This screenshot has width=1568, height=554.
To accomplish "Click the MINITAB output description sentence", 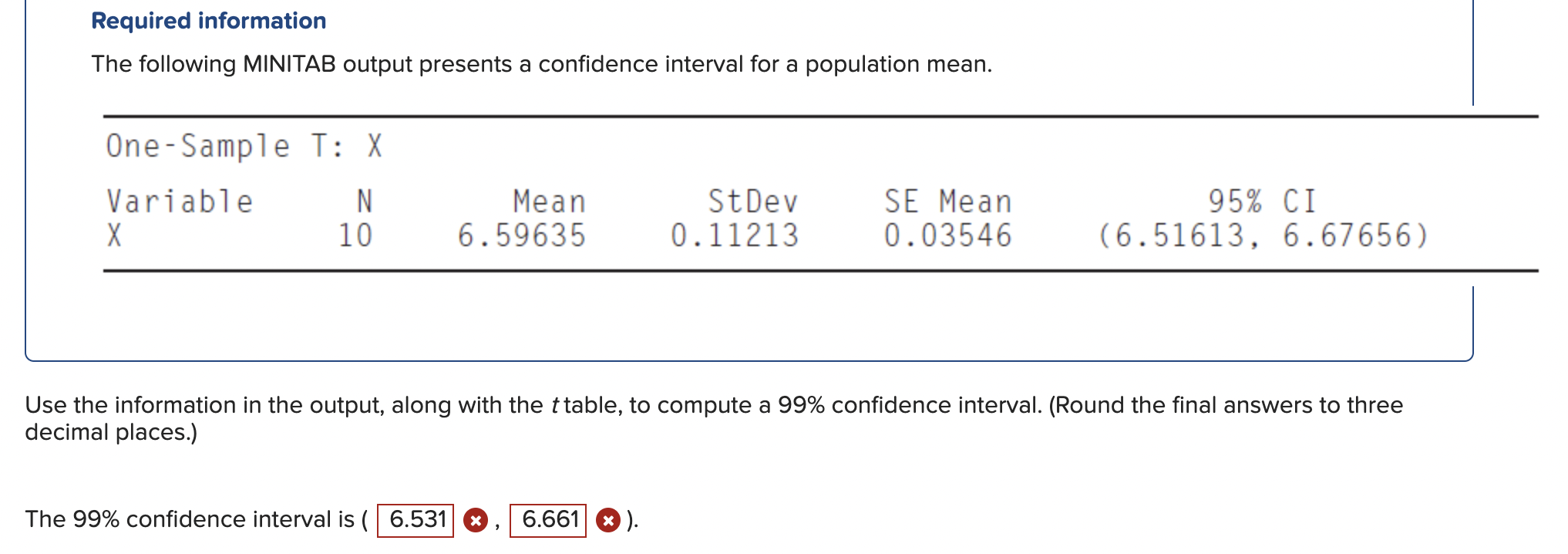I will click(540, 64).
